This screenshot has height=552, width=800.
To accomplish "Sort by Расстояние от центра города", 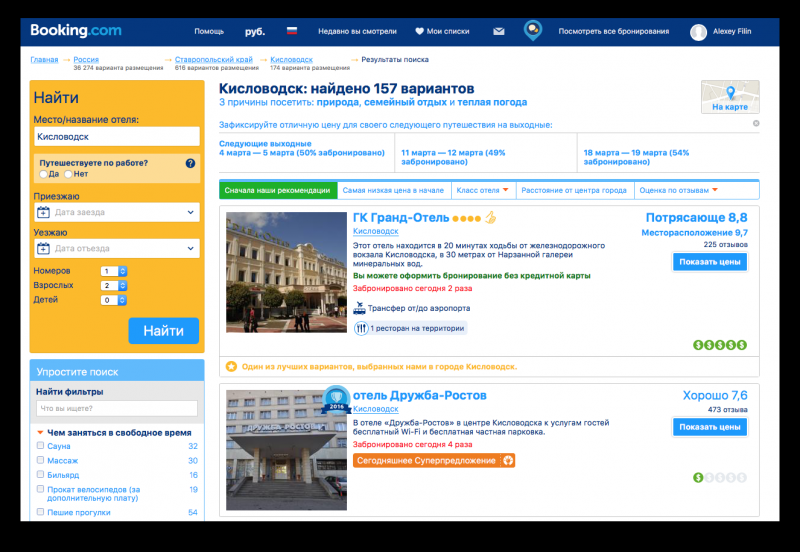I will pos(574,190).
